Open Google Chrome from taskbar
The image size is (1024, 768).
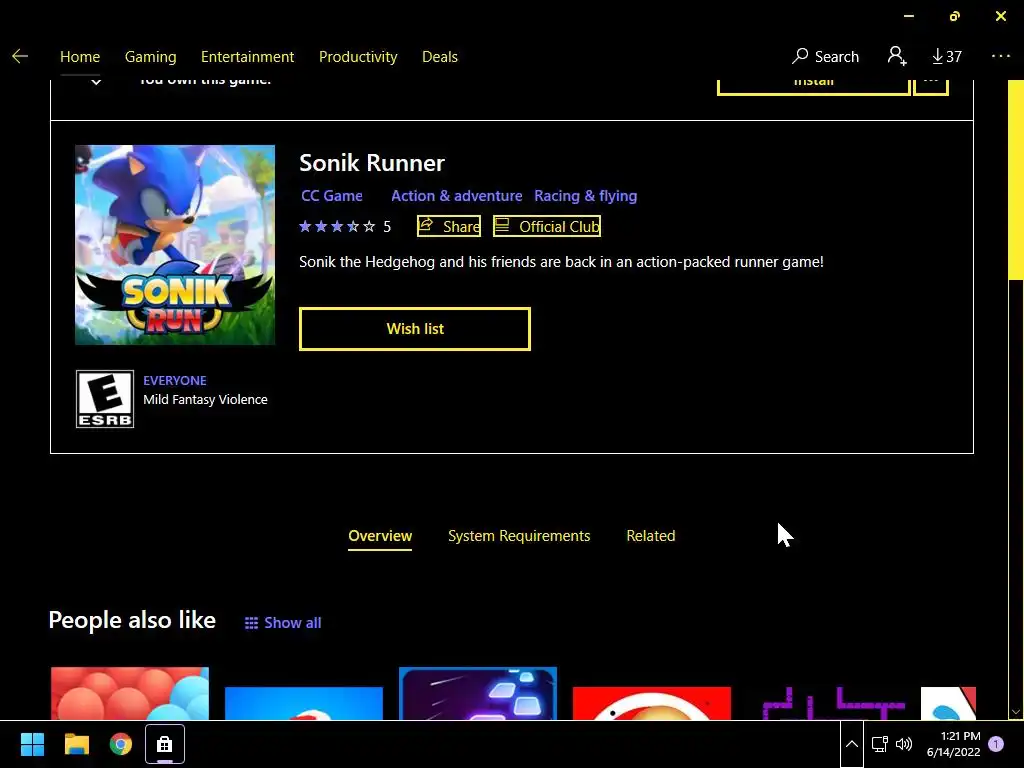121,744
